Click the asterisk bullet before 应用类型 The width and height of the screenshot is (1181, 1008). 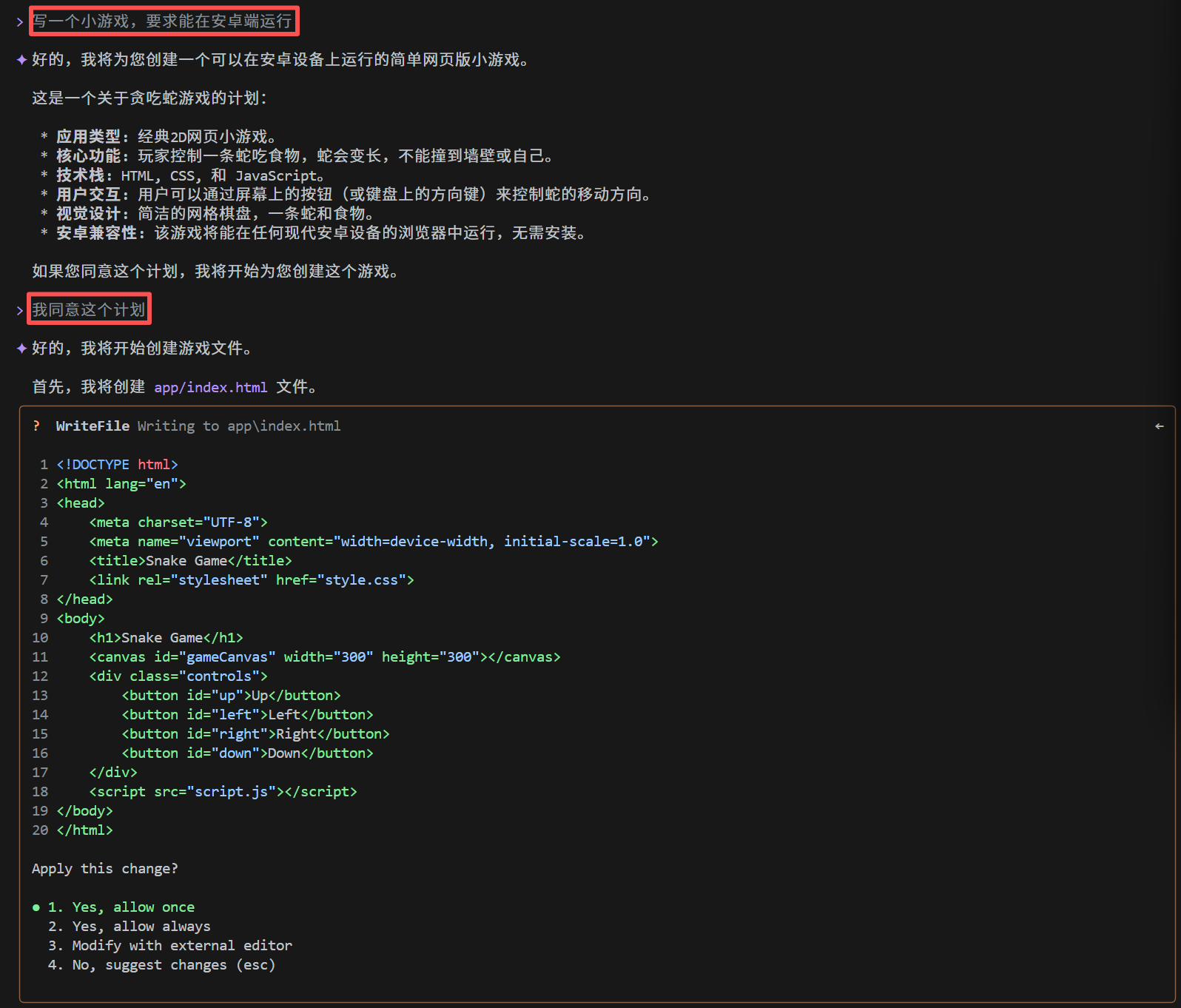pos(44,137)
